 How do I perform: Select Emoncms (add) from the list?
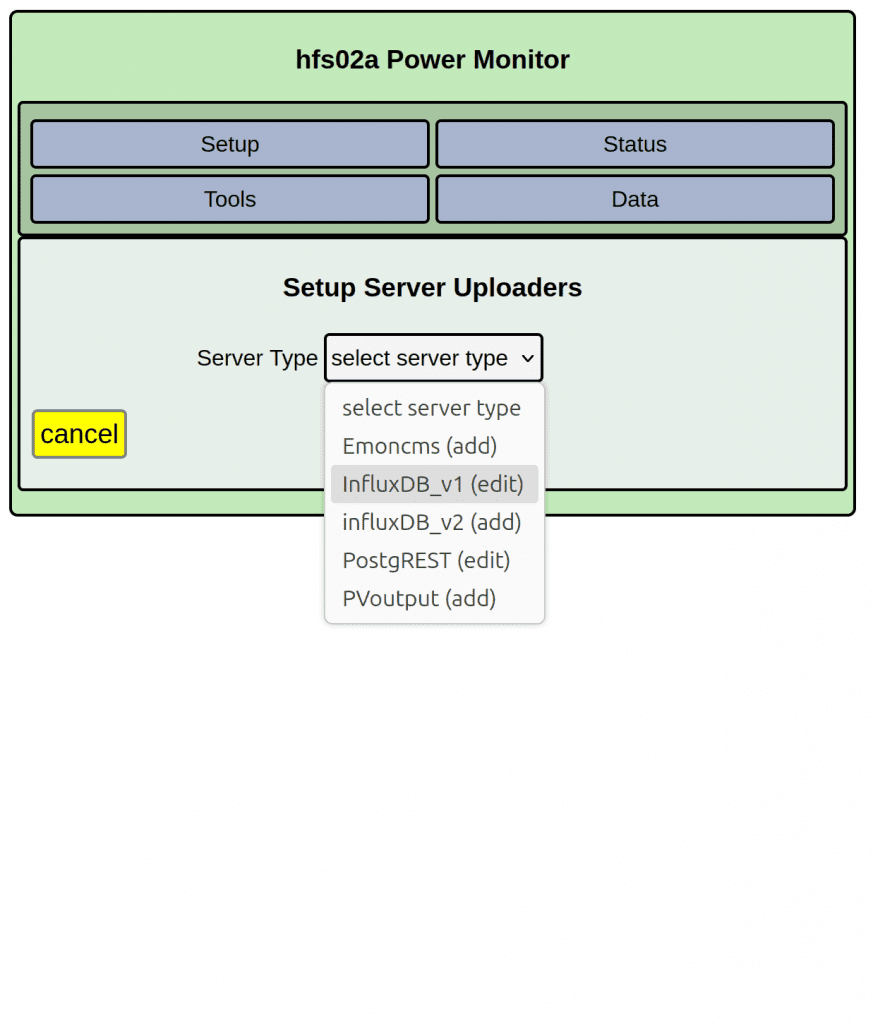pos(420,446)
